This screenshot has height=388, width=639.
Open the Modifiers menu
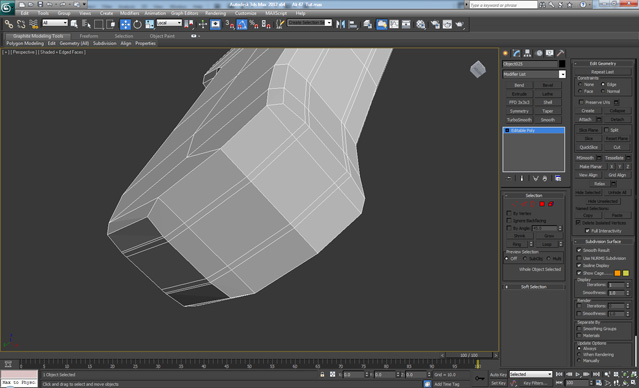[x=130, y=13]
